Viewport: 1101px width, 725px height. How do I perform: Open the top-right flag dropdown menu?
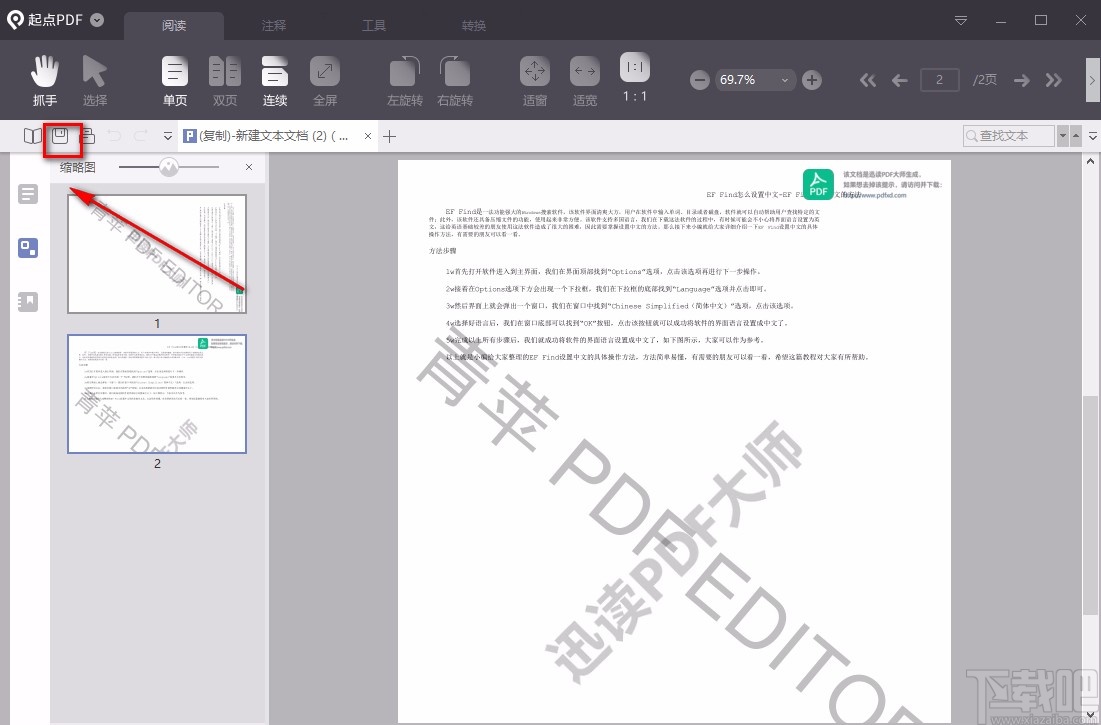click(x=959, y=20)
